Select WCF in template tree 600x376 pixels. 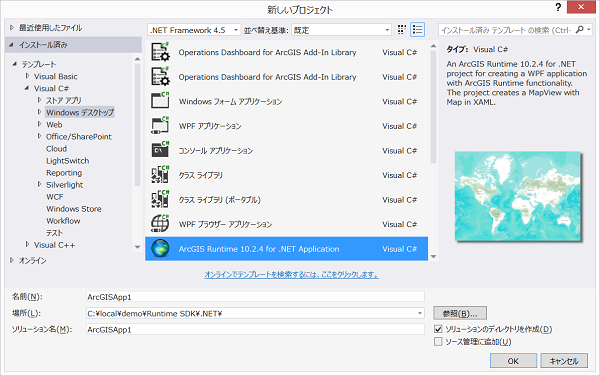(55, 197)
